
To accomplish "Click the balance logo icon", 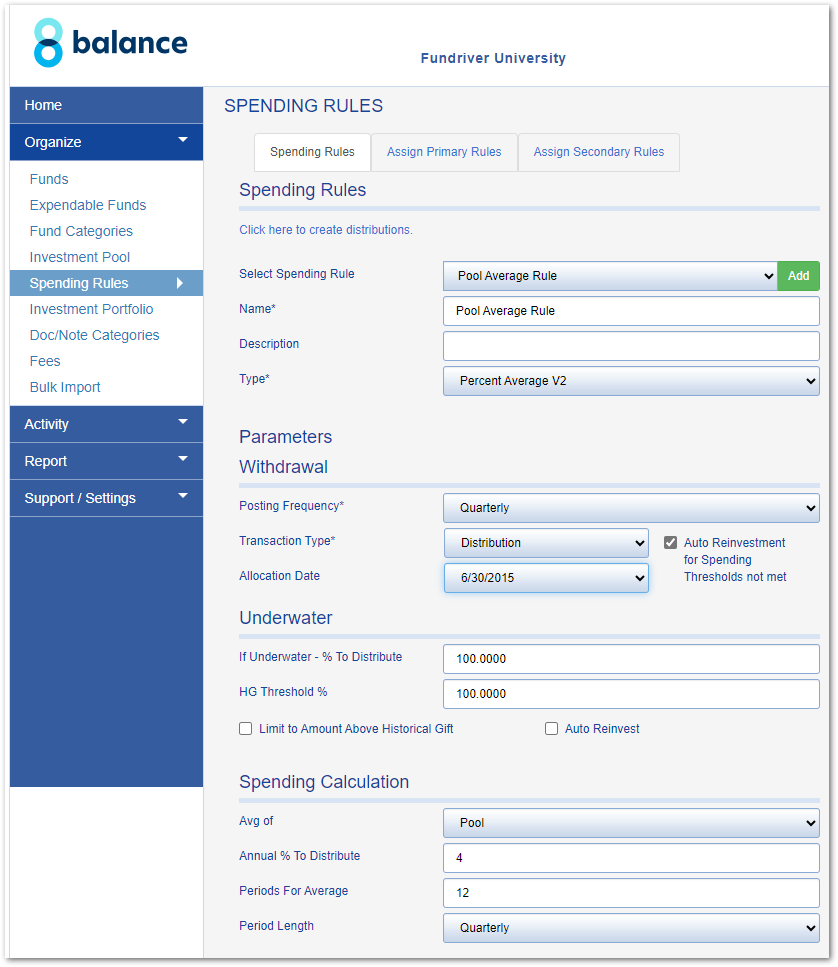I will coord(48,43).
